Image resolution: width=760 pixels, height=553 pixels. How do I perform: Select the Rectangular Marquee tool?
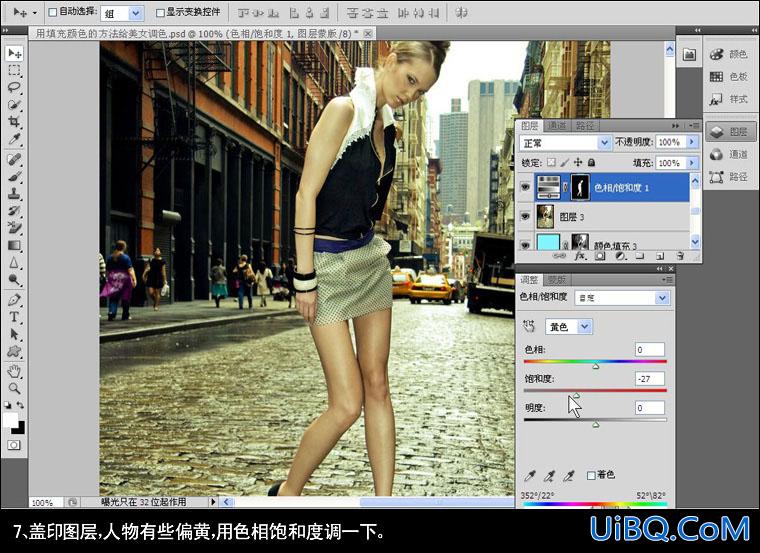pos(15,70)
